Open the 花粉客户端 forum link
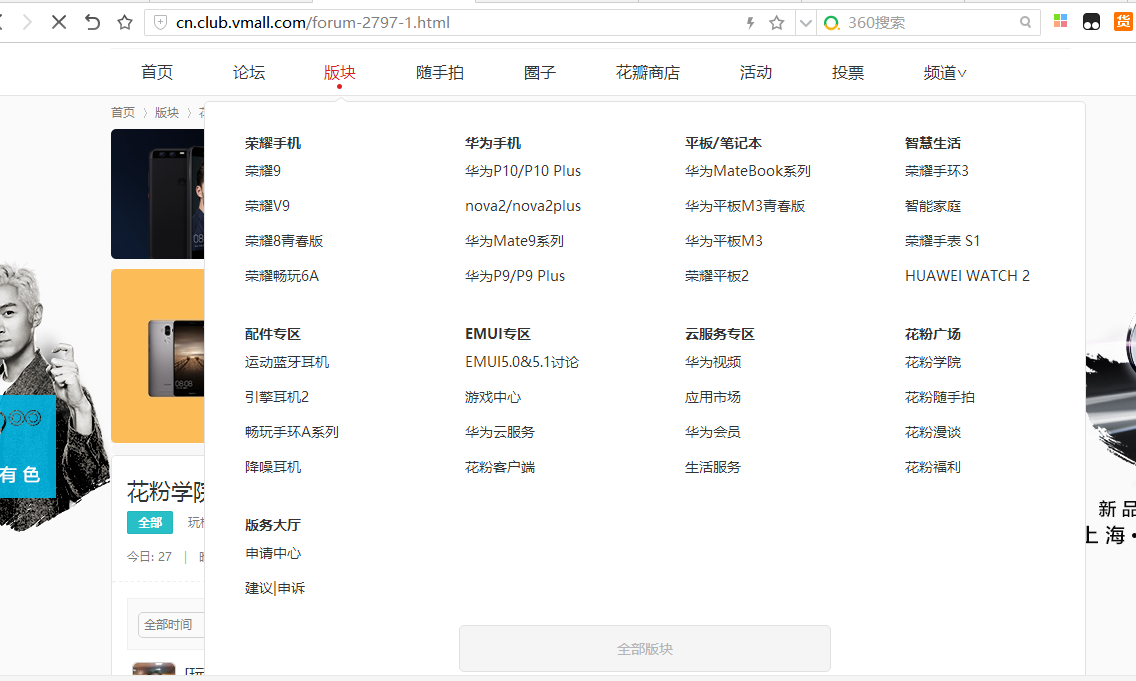Screen dimensions: 1136x681 [500, 467]
